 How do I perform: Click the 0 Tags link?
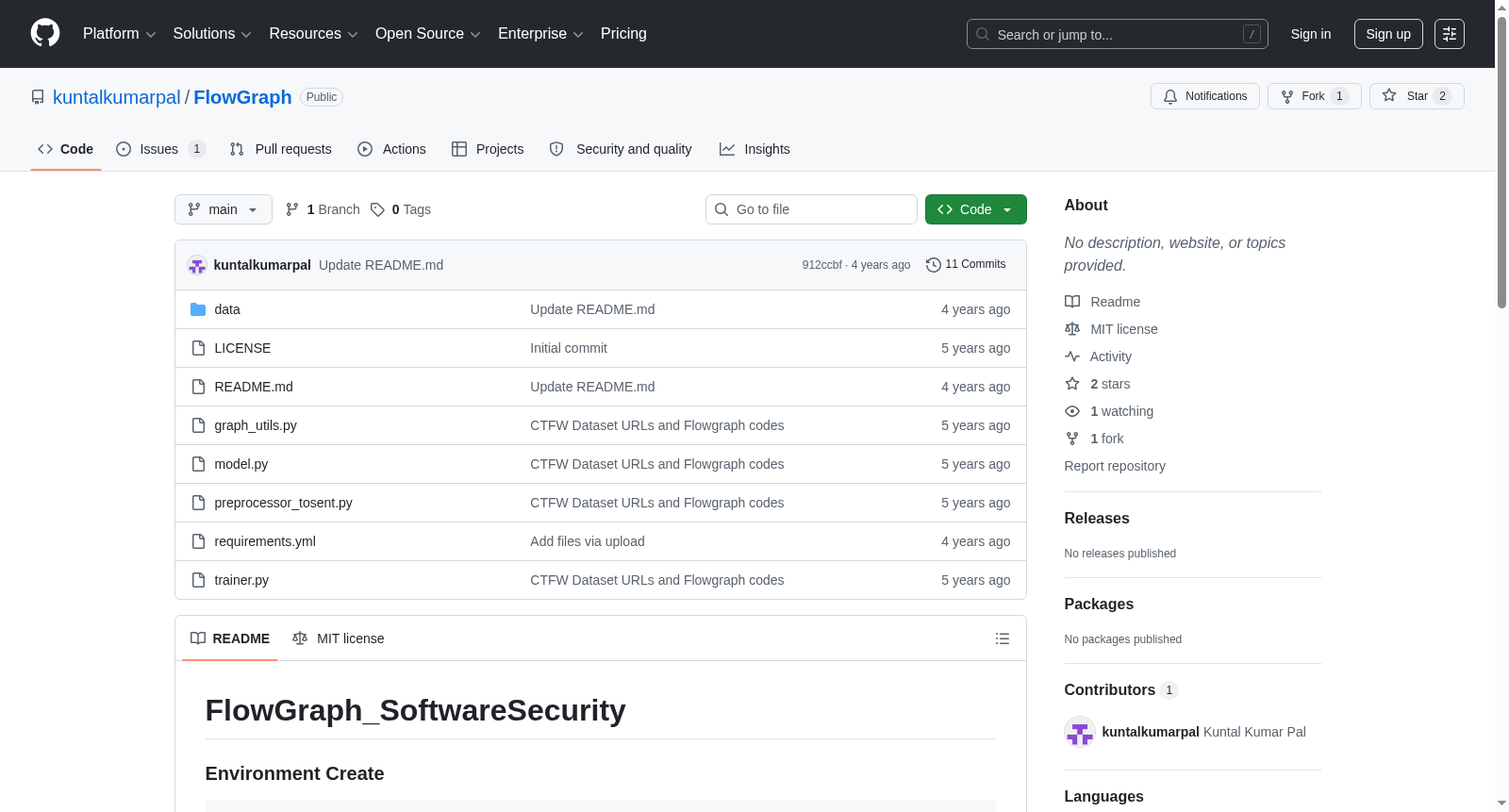click(401, 209)
